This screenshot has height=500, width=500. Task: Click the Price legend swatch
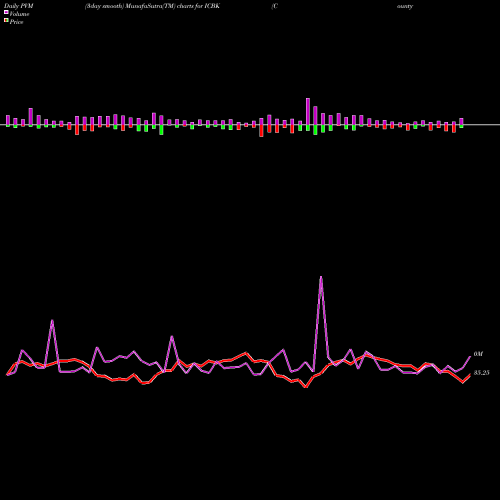tap(6, 21)
